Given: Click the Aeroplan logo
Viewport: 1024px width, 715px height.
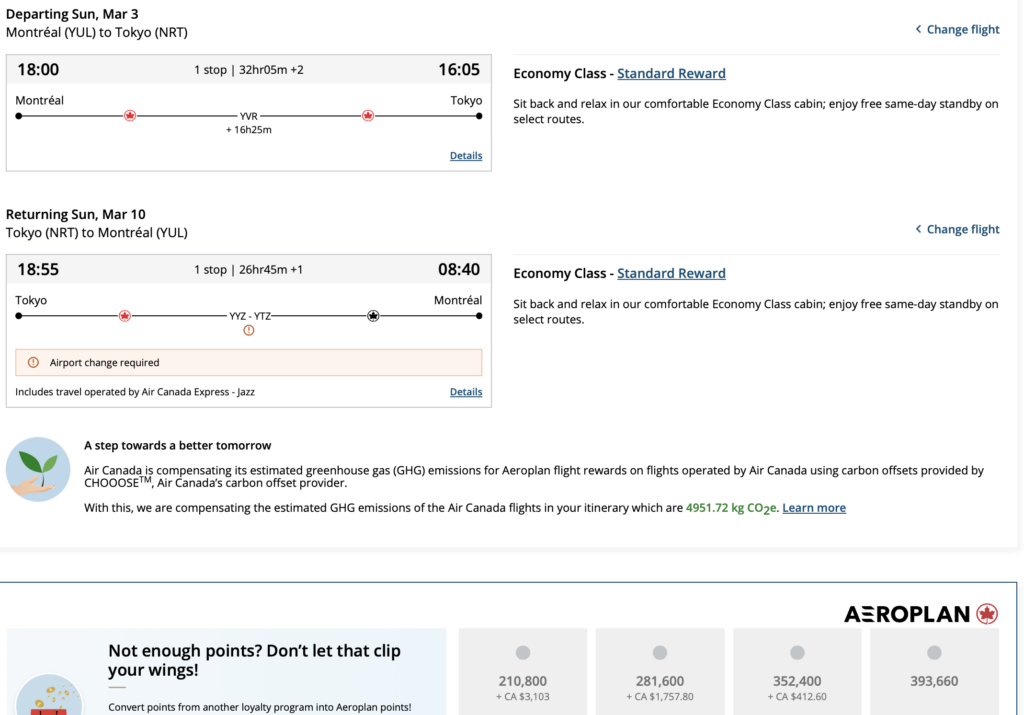Looking at the screenshot, I should tap(921, 614).
